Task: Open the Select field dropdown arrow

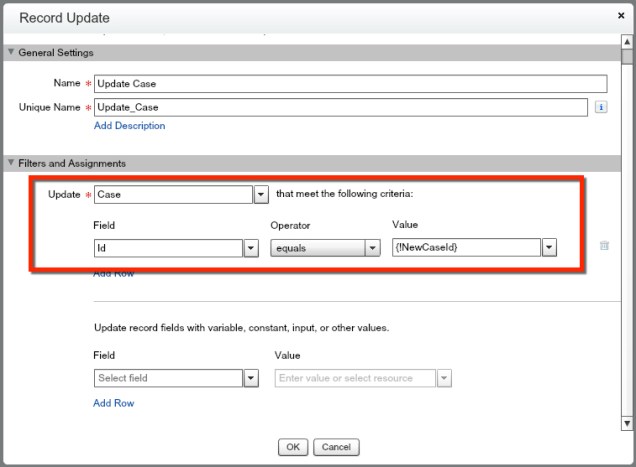Action: pos(251,378)
